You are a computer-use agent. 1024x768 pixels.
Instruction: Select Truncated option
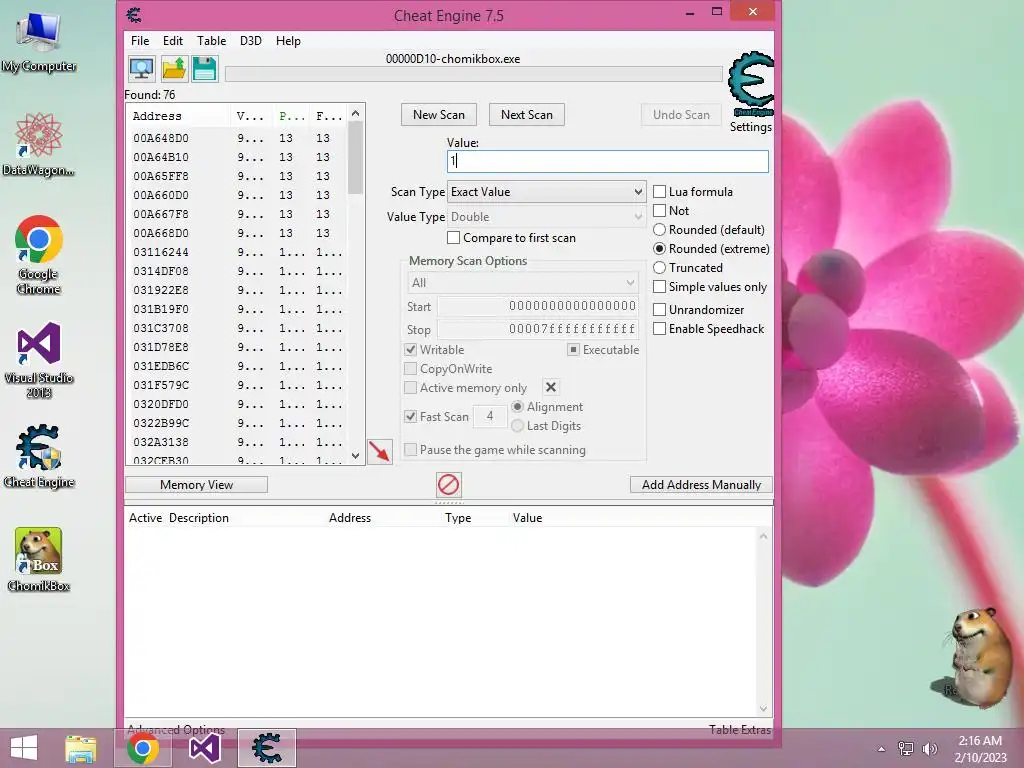tap(660, 267)
